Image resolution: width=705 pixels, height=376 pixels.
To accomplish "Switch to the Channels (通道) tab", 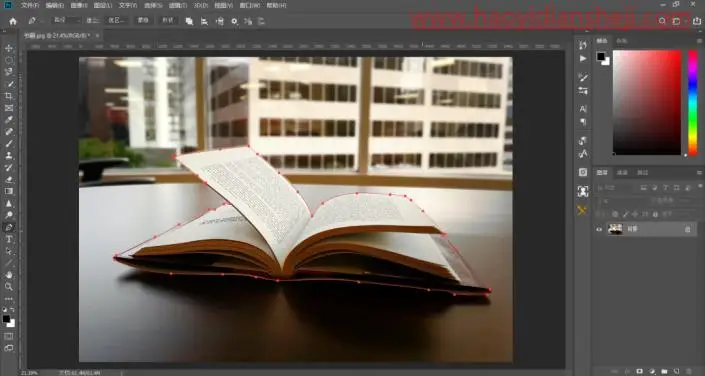I will pyautogui.click(x=622, y=173).
